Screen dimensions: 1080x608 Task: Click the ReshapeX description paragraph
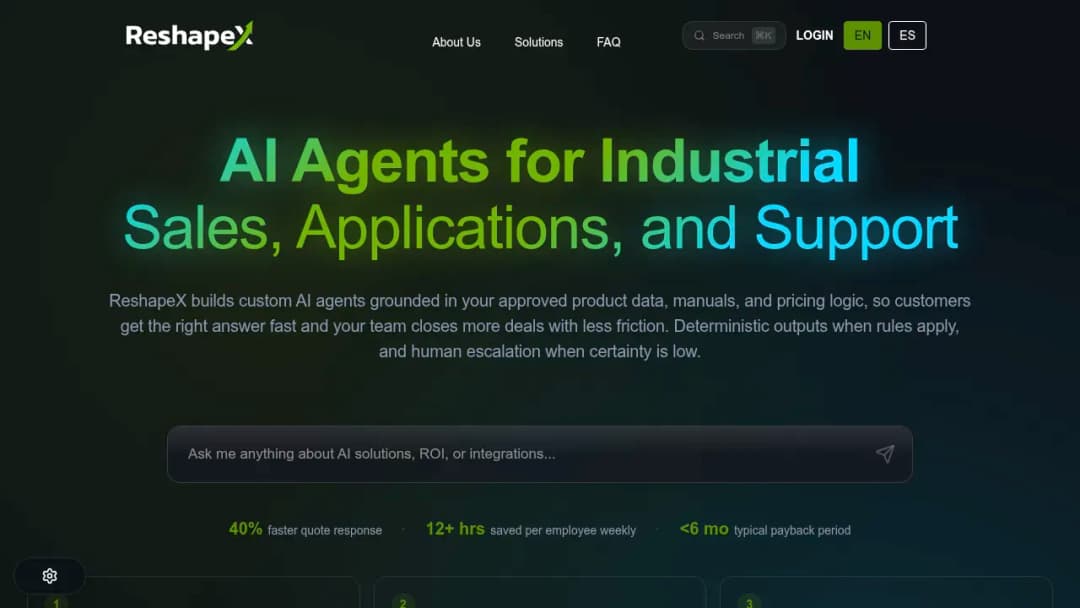pyautogui.click(x=539, y=326)
